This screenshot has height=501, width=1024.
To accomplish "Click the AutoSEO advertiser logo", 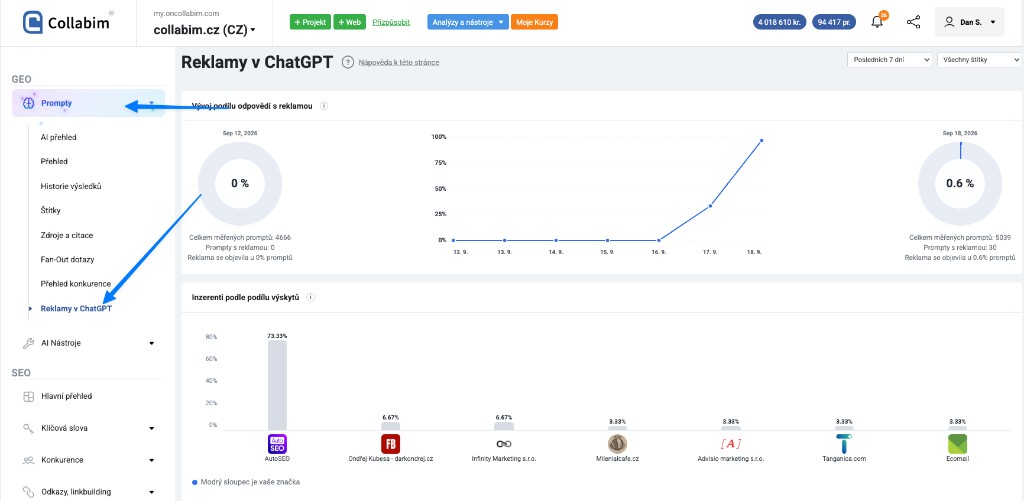I will 278,444.
